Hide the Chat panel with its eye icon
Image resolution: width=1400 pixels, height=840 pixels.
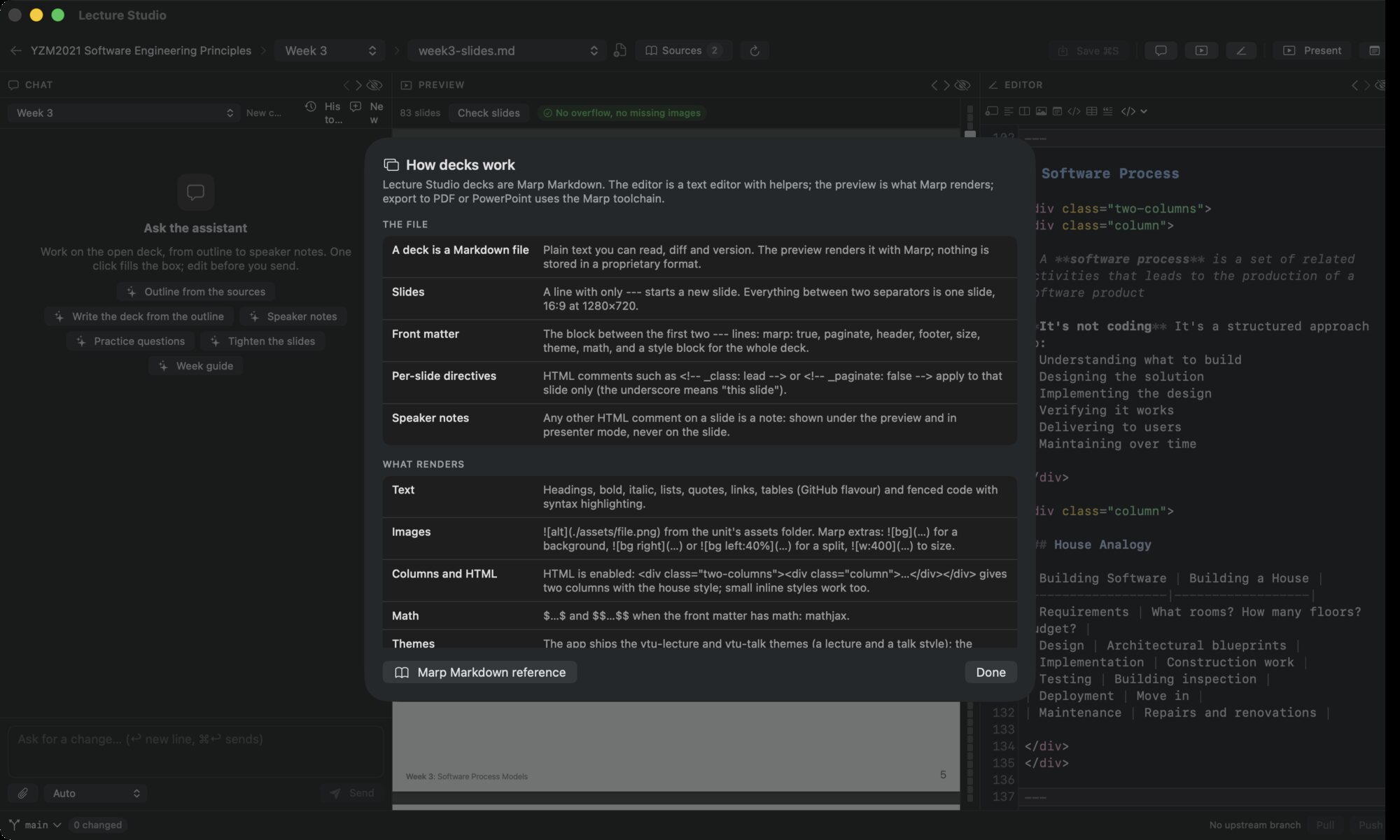pos(374,85)
